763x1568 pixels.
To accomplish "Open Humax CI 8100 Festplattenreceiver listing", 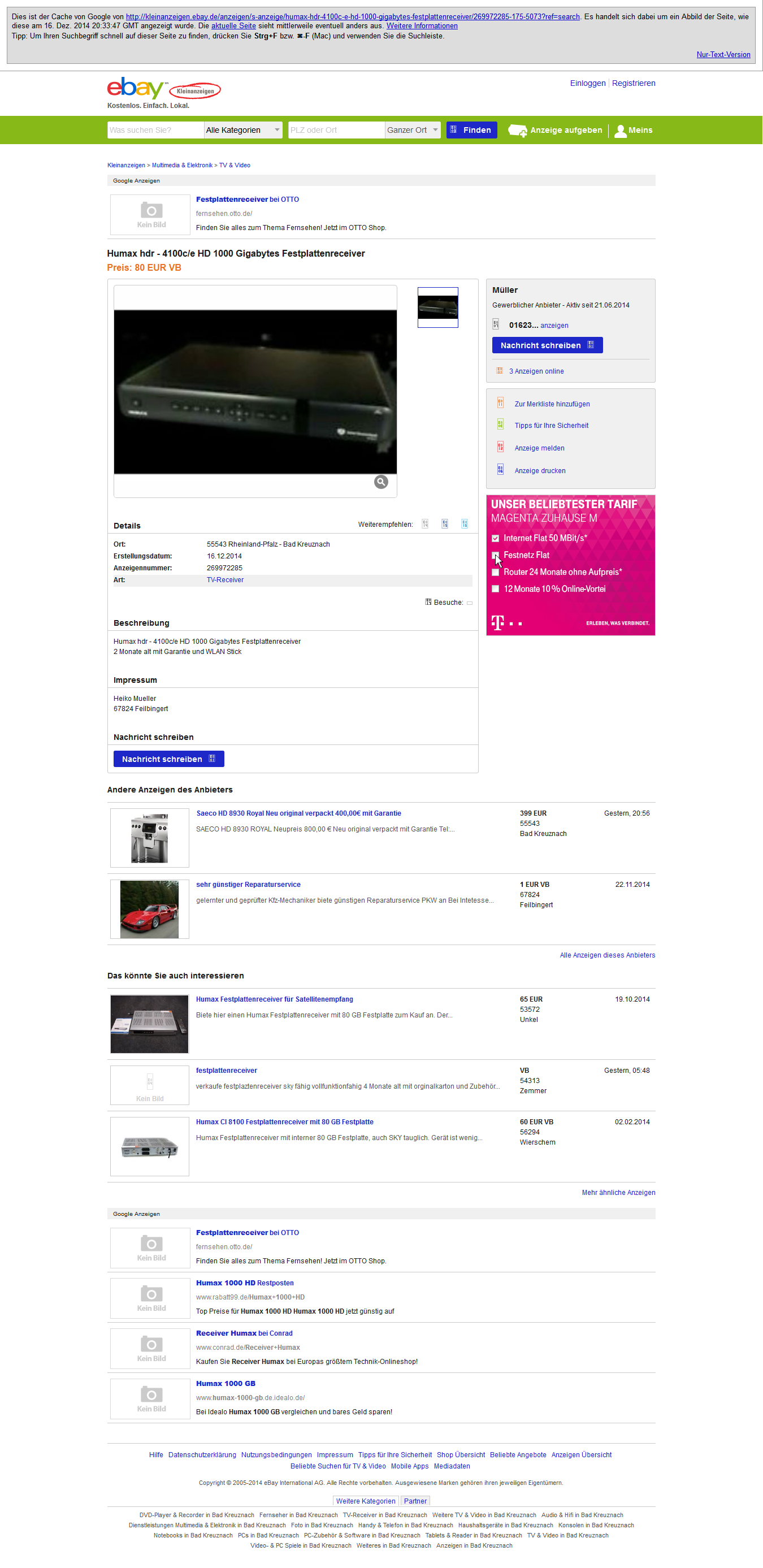I will [285, 1122].
